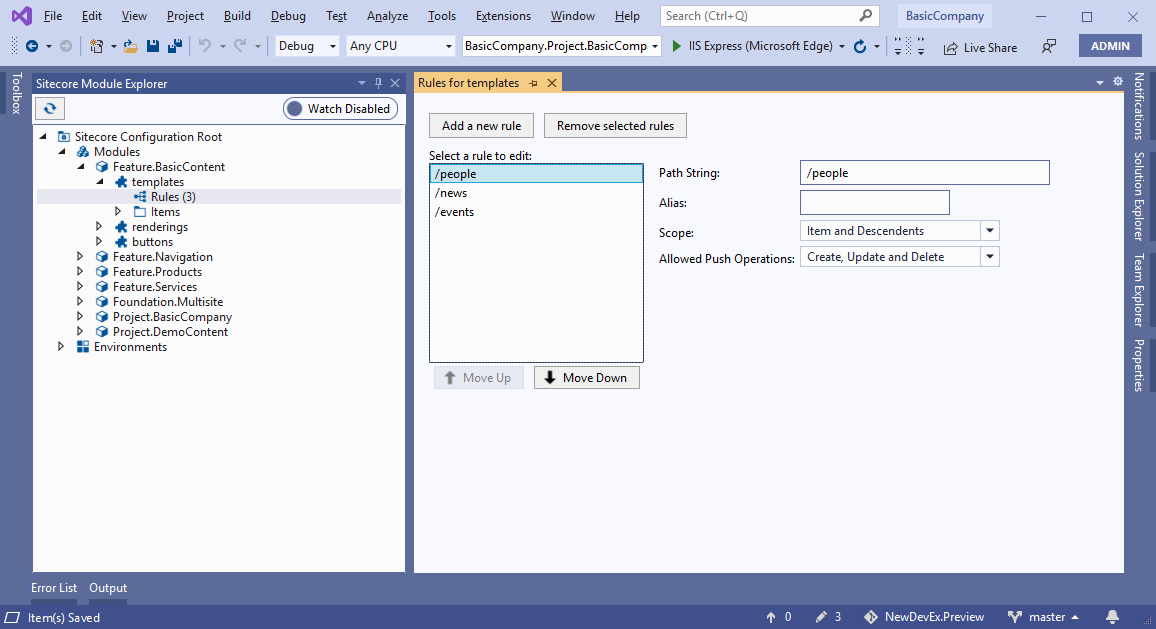The width and height of the screenshot is (1156, 629).
Task: Close the Sitecore Module Explorer panel
Action: point(395,83)
